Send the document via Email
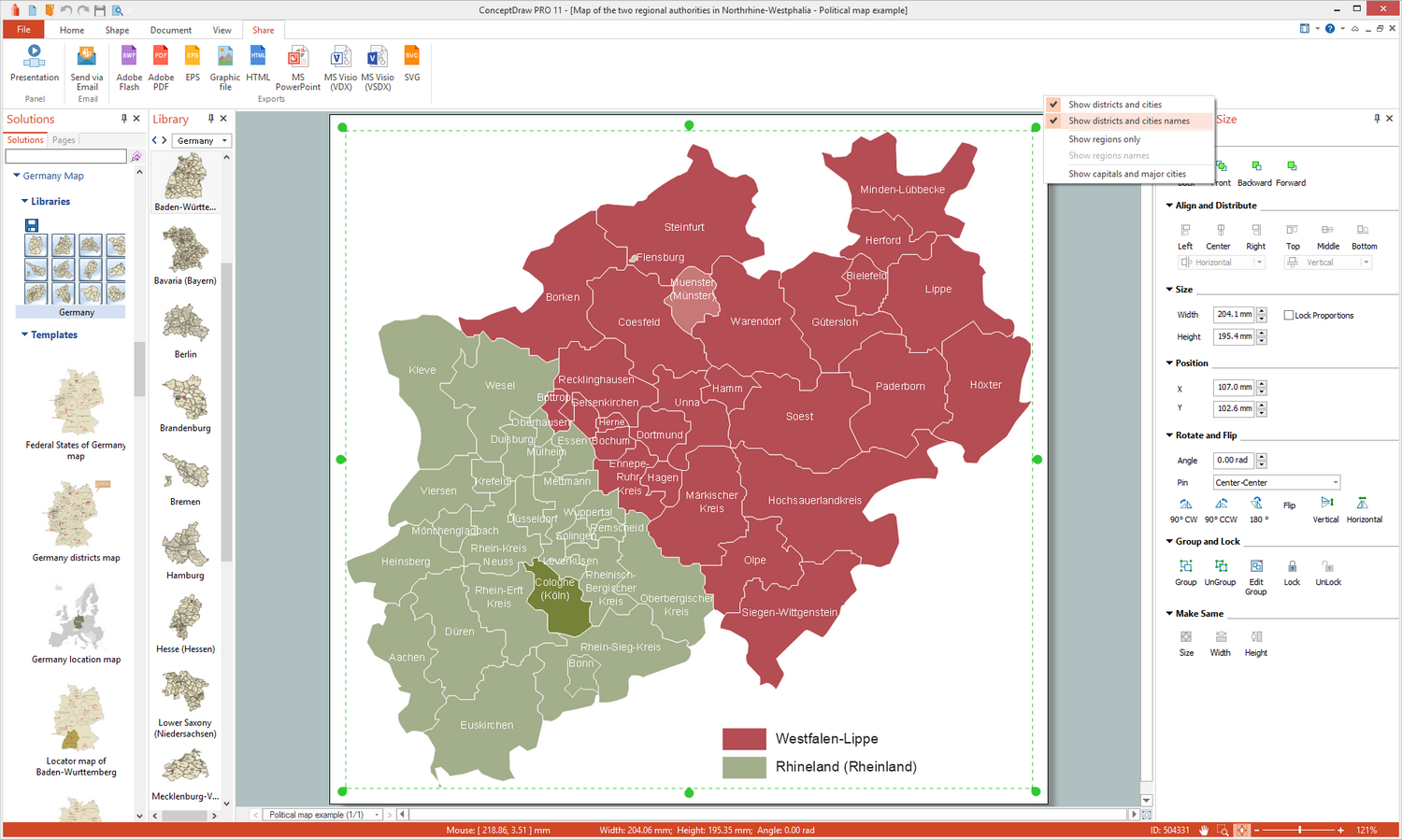Image resolution: width=1402 pixels, height=840 pixels. click(x=87, y=67)
